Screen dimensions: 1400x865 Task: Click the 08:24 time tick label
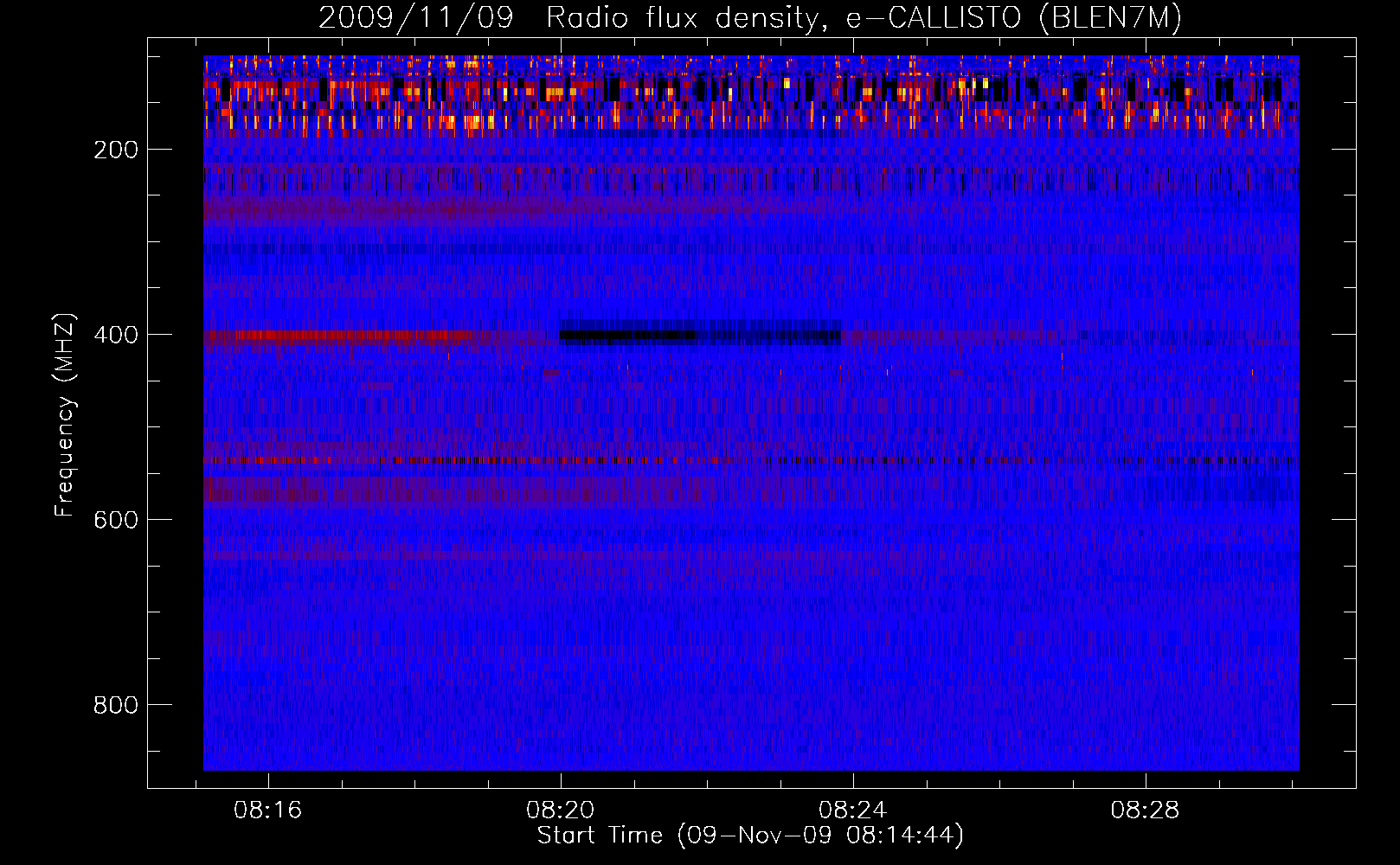pyautogui.click(x=853, y=811)
